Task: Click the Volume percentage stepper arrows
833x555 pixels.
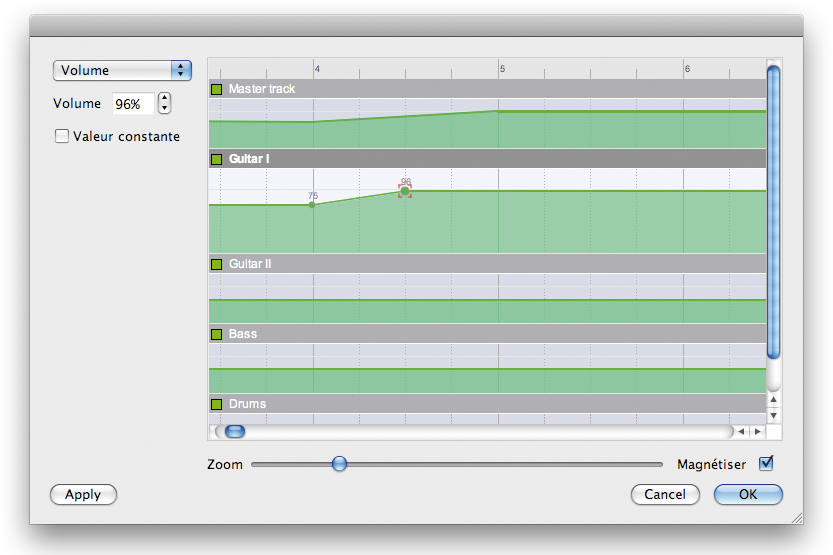Action: pyautogui.click(x=164, y=103)
